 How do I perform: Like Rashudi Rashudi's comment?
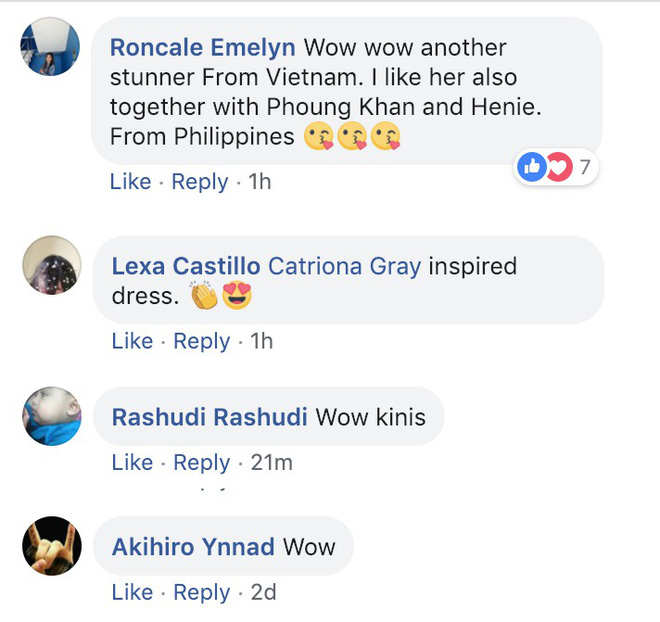coord(132,463)
